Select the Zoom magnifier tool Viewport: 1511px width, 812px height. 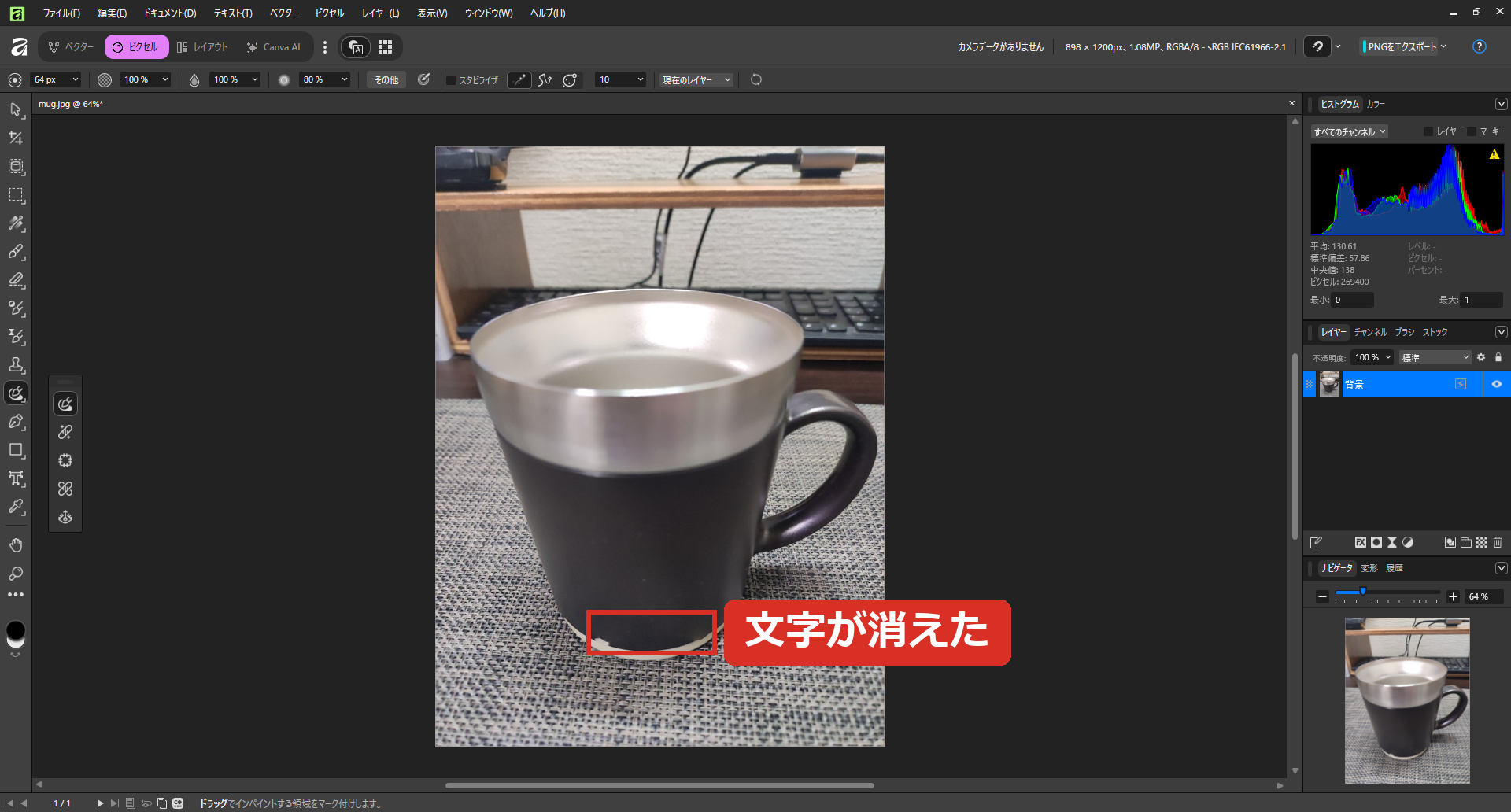16,573
